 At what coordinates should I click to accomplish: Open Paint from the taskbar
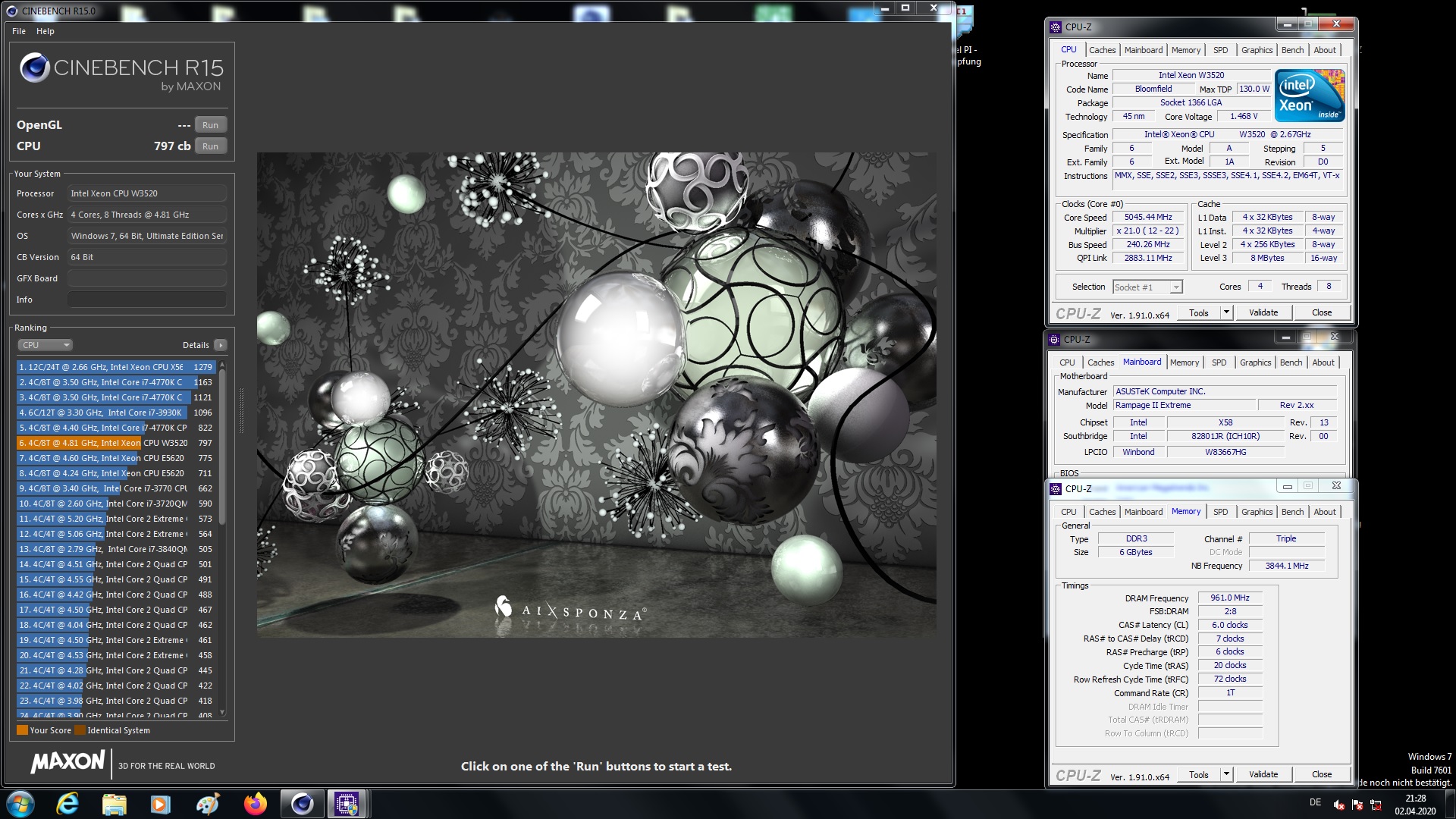(x=208, y=804)
